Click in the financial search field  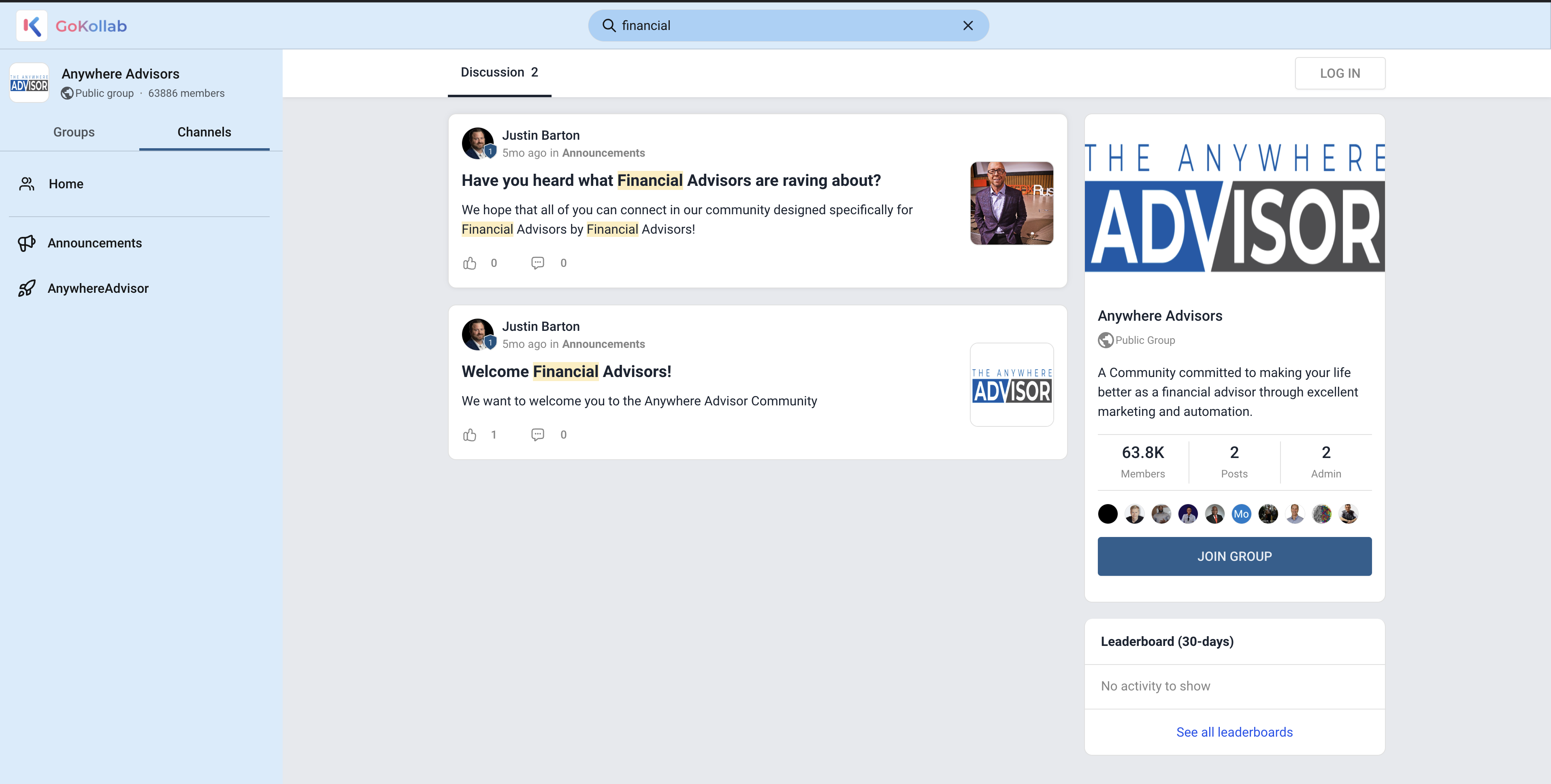point(783,26)
